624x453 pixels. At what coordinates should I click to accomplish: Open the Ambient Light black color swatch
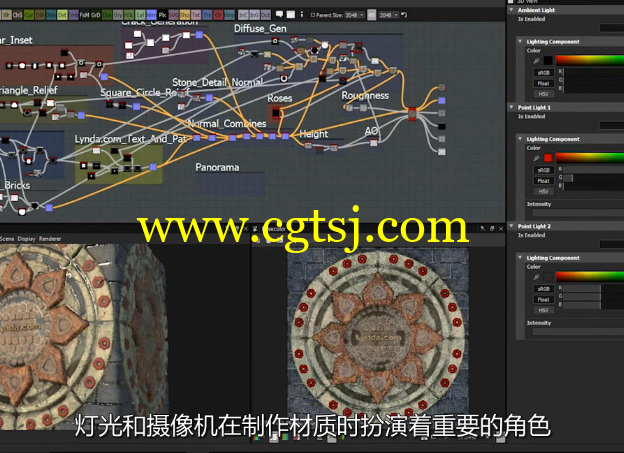click(548, 61)
